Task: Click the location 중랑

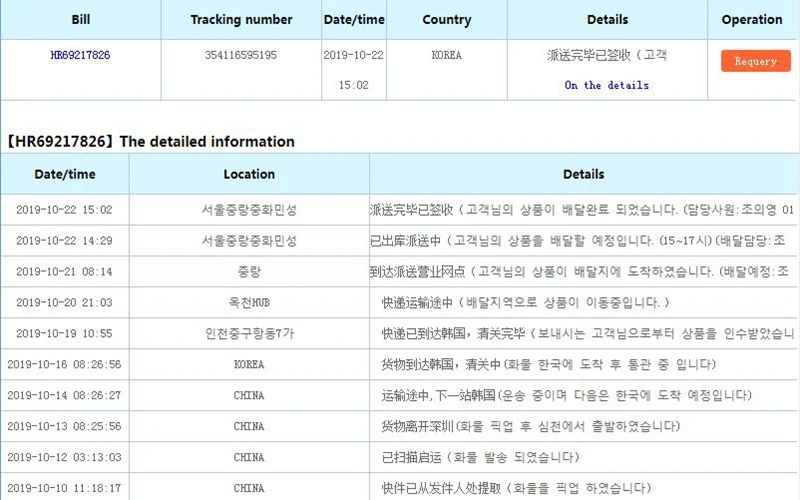Action: [x=249, y=272]
